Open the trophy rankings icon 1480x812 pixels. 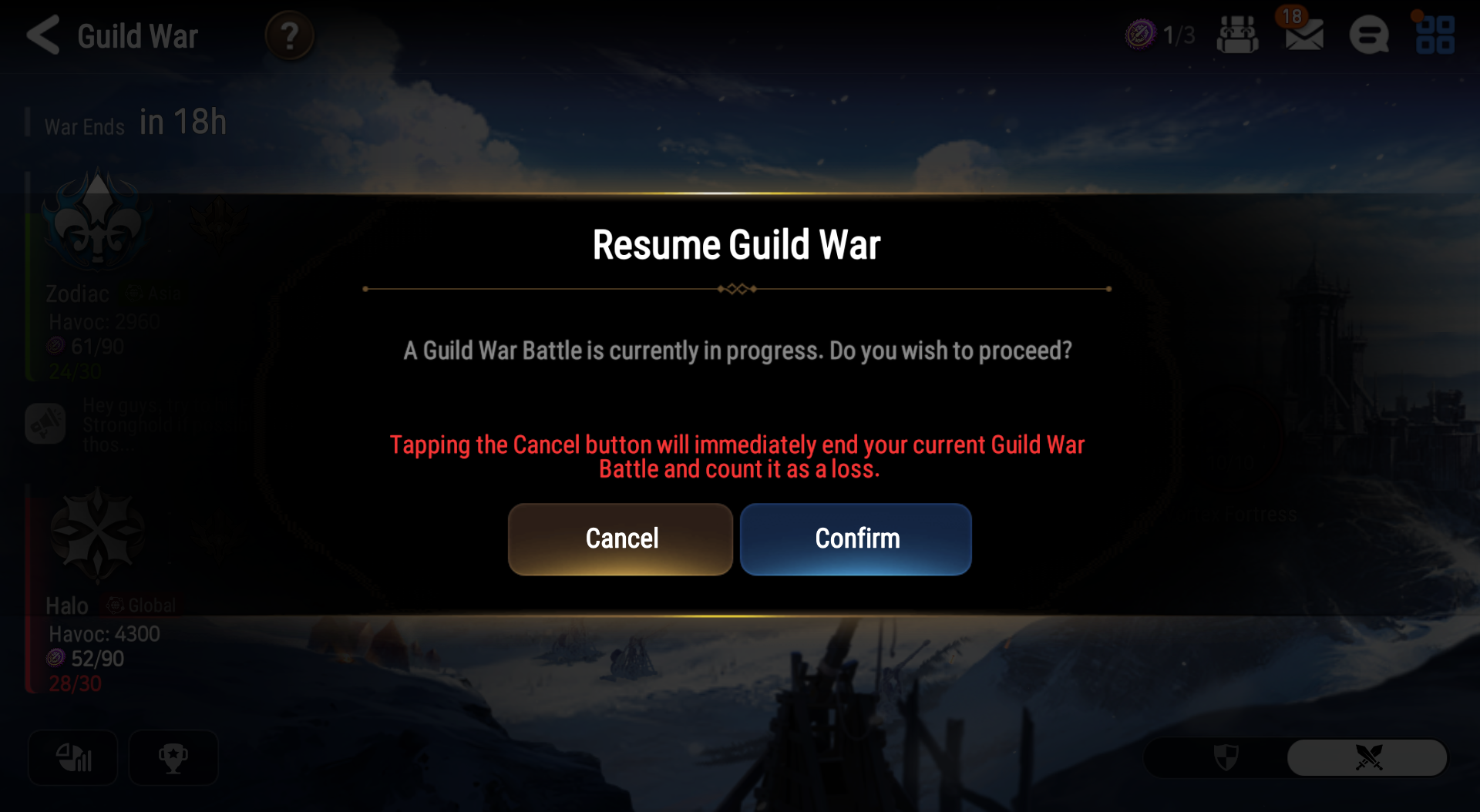coord(173,758)
